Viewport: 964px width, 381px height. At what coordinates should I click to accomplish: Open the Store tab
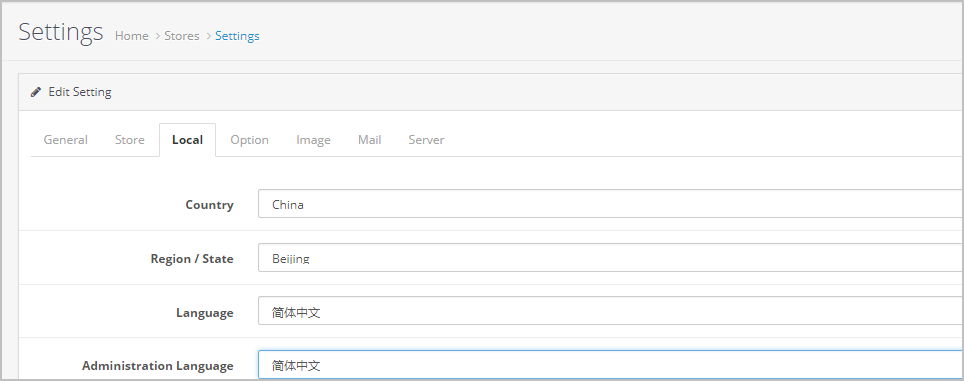130,140
